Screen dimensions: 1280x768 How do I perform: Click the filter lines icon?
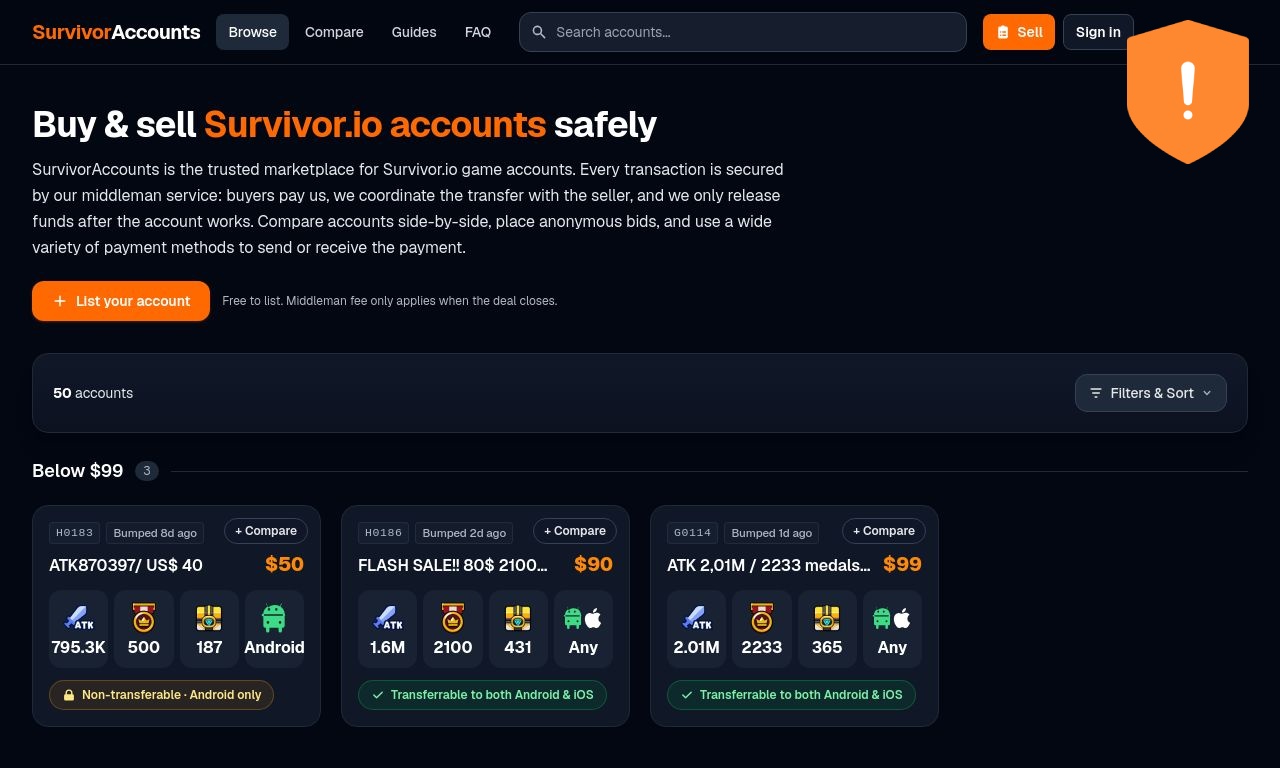pyautogui.click(x=1096, y=393)
